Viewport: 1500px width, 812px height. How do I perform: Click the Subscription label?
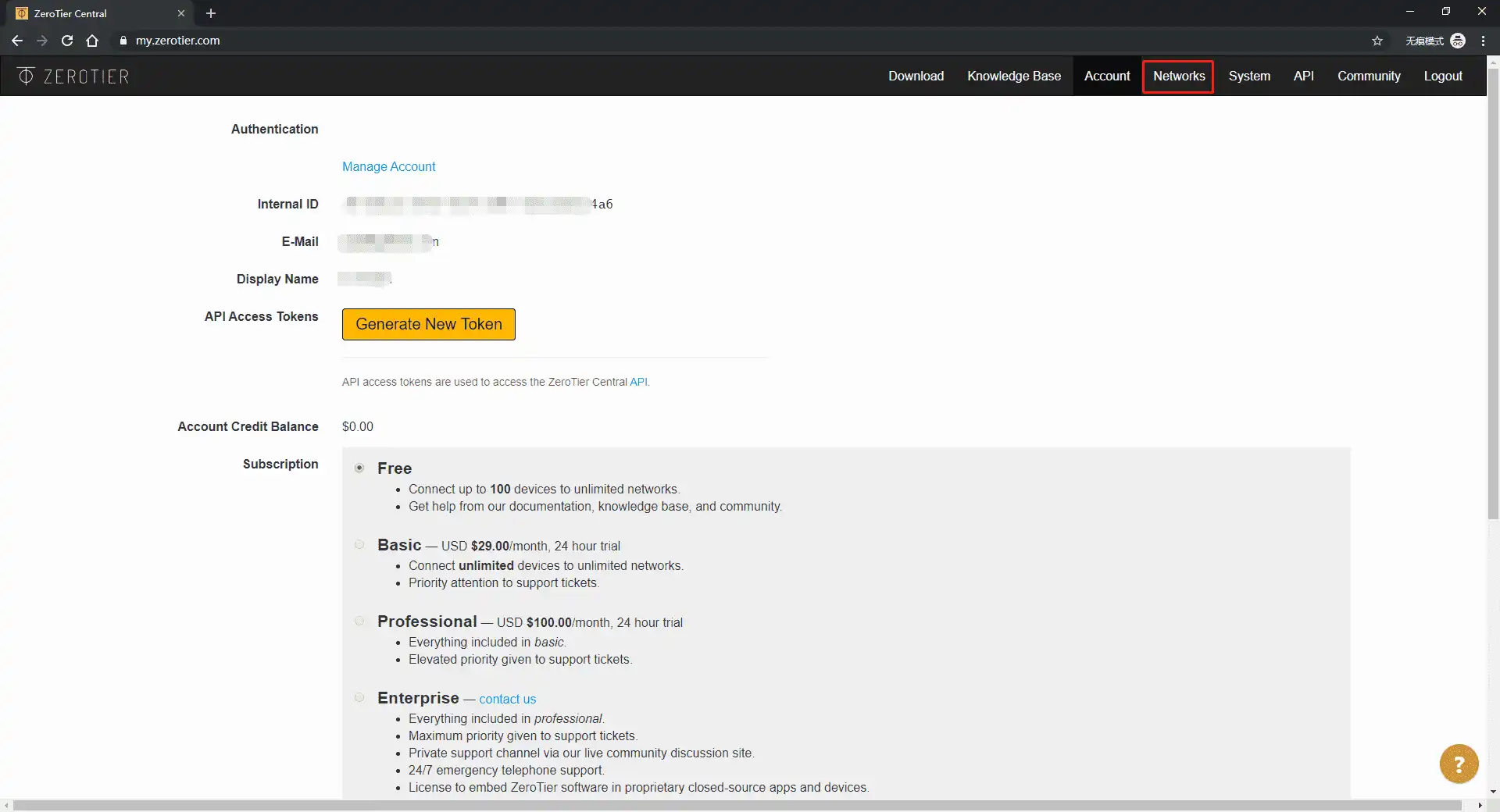coord(280,464)
